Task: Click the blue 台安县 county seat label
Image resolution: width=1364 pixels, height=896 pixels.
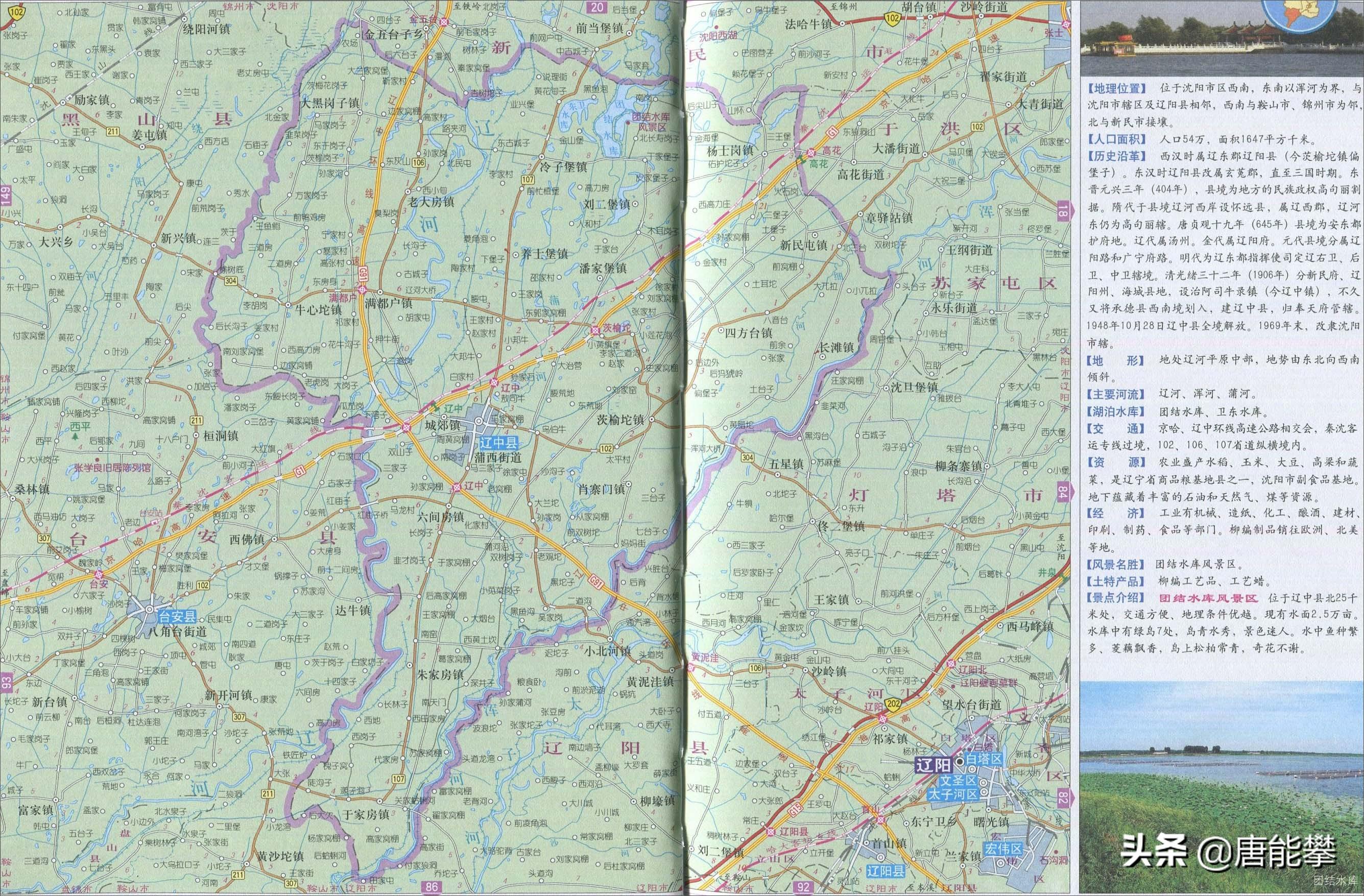Action: 177,617
